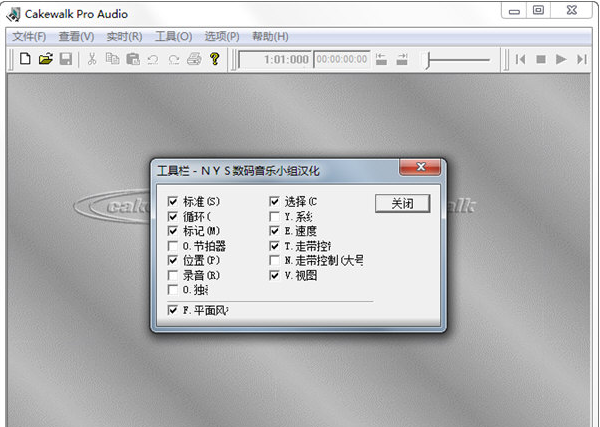Uncheck the T.走带控 checkbox
600x427 pixels.
(274, 246)
